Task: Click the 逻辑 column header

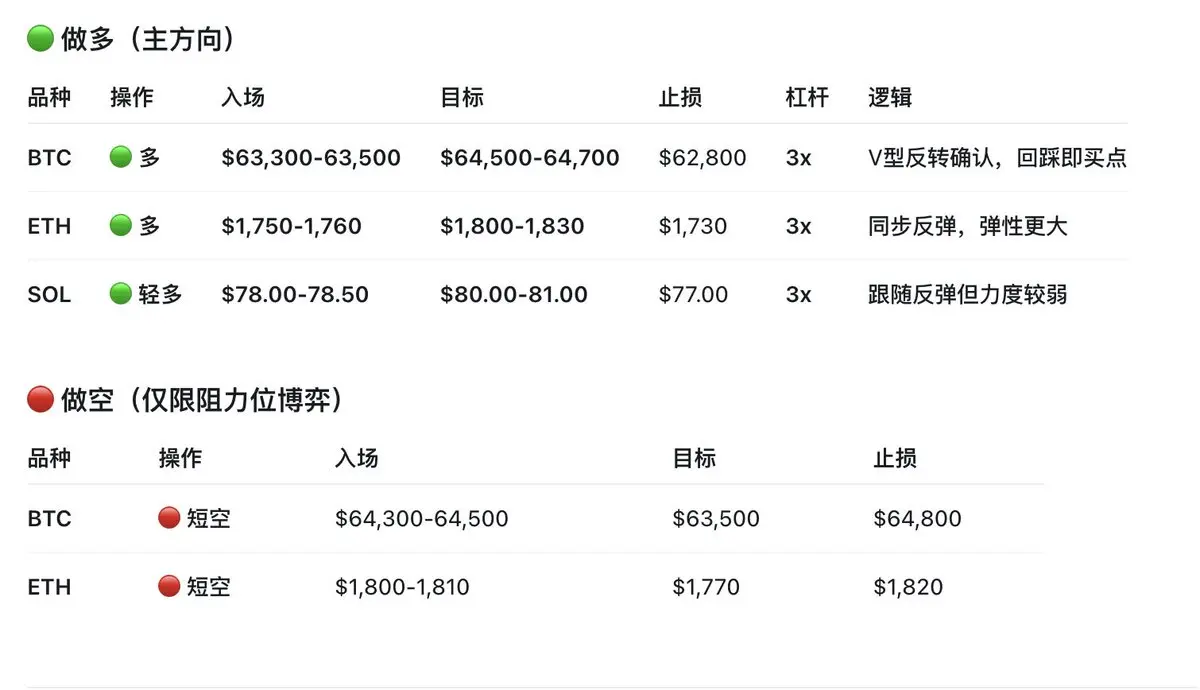Action: [890, 97]
